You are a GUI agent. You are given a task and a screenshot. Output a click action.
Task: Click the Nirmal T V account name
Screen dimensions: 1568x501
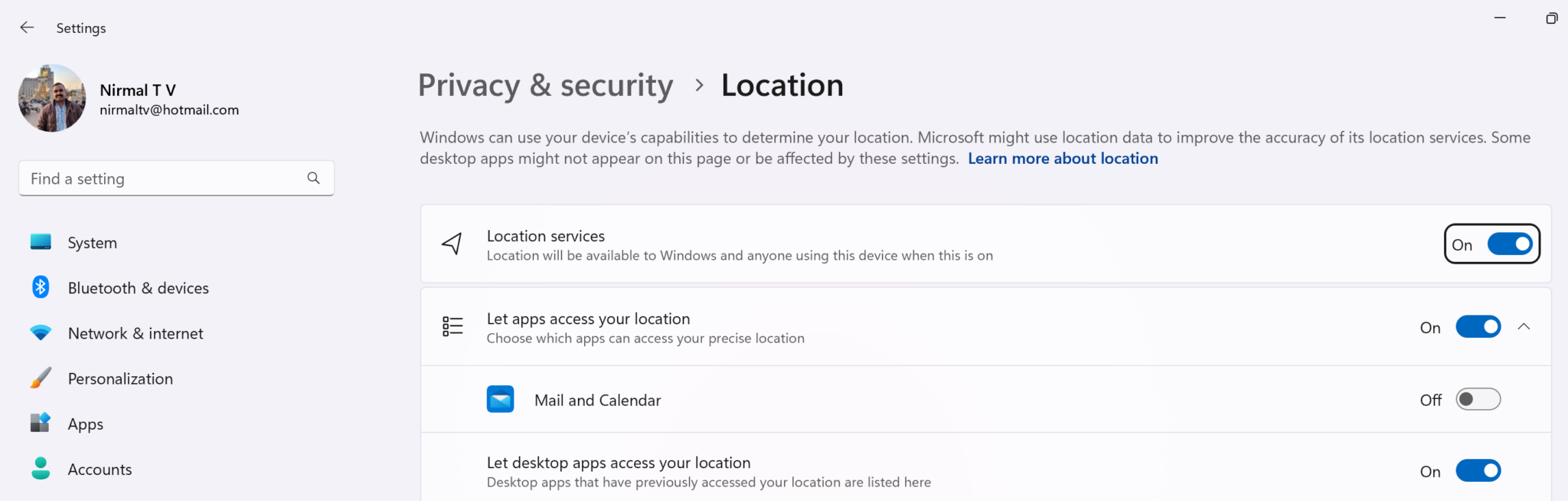[x=138, y=90]
